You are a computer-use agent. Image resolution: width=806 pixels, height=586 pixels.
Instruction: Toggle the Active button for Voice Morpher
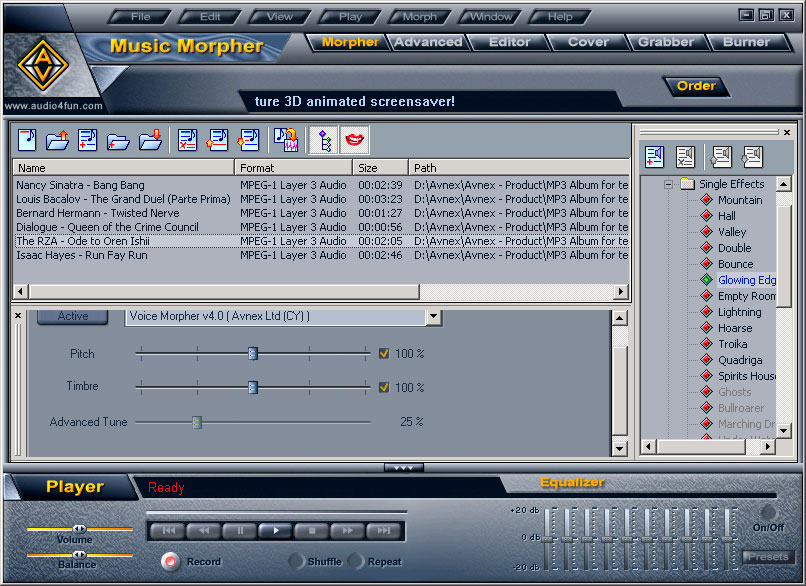tap(72, 316)
